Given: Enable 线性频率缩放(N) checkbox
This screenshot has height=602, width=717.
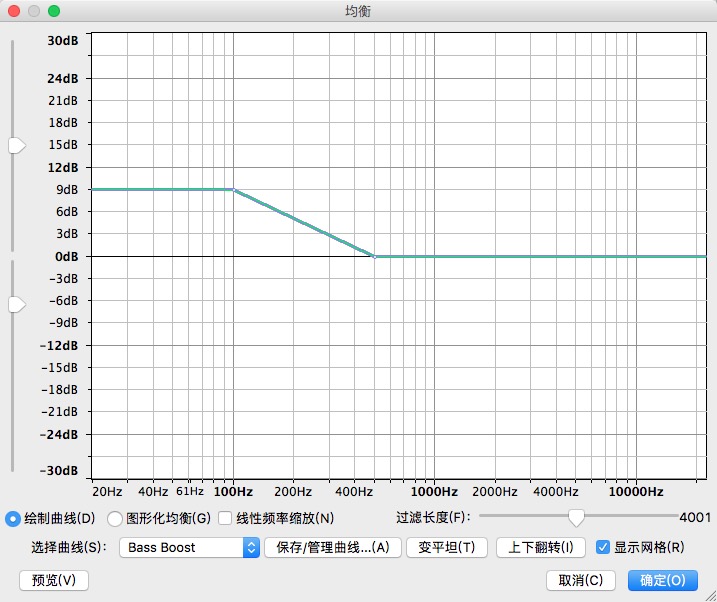Looking at the screenshot, I should click(225, 518).
